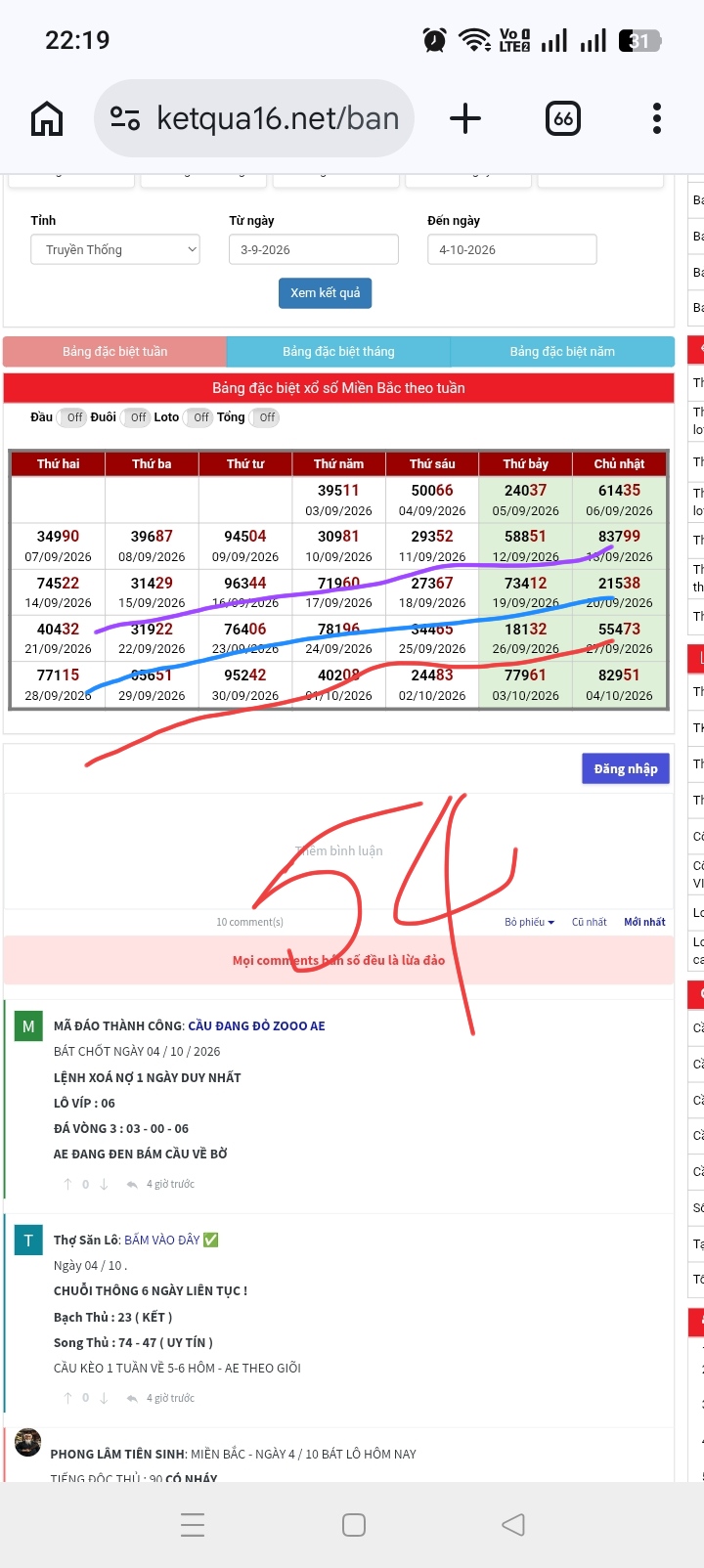The image size is (704, 1568).
Task: Tap the ketqua16.net address bar
Action: click(x=254, y=118)
